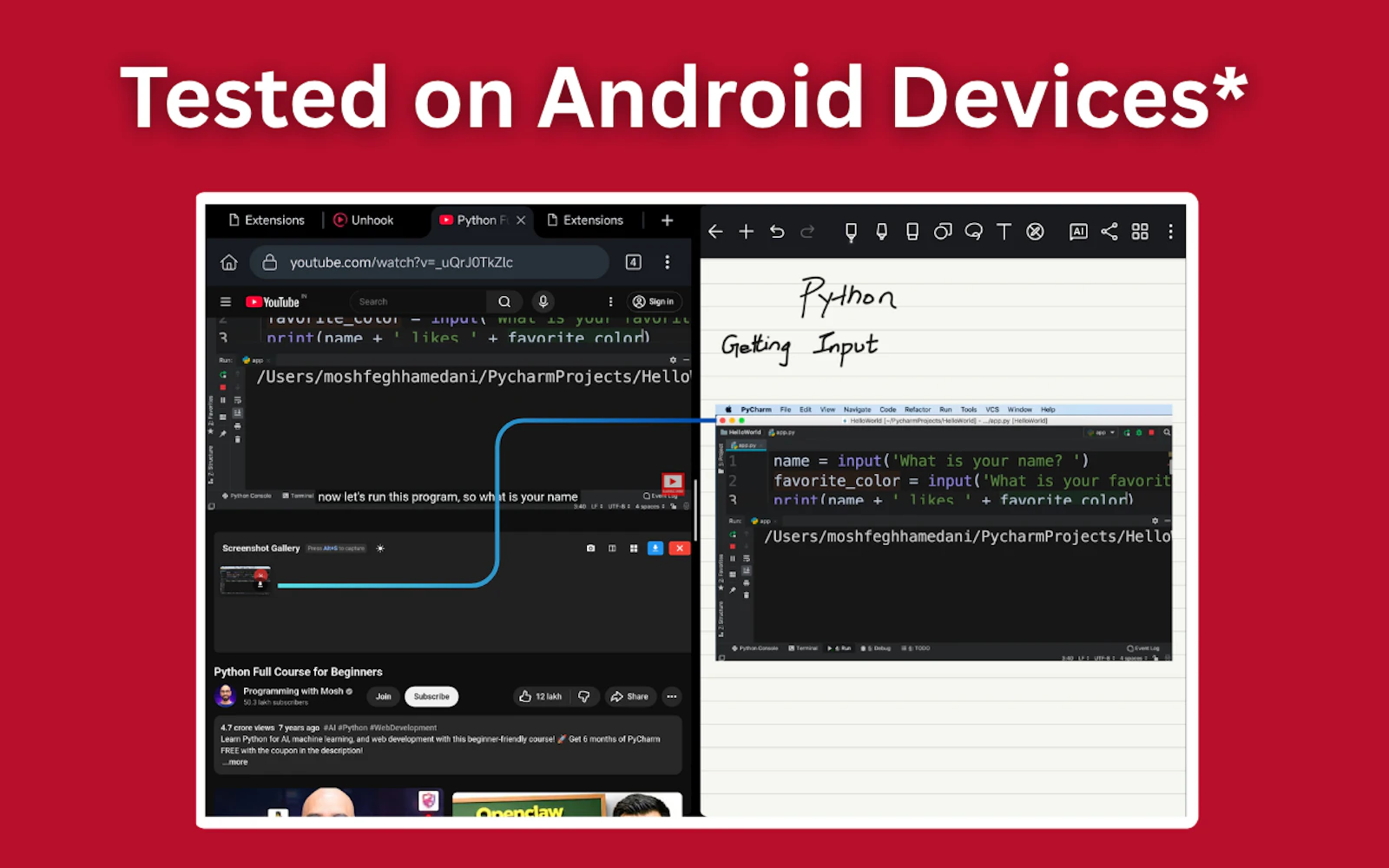
Task: Sign in to YouTube
Action: (x=655, y=302)
